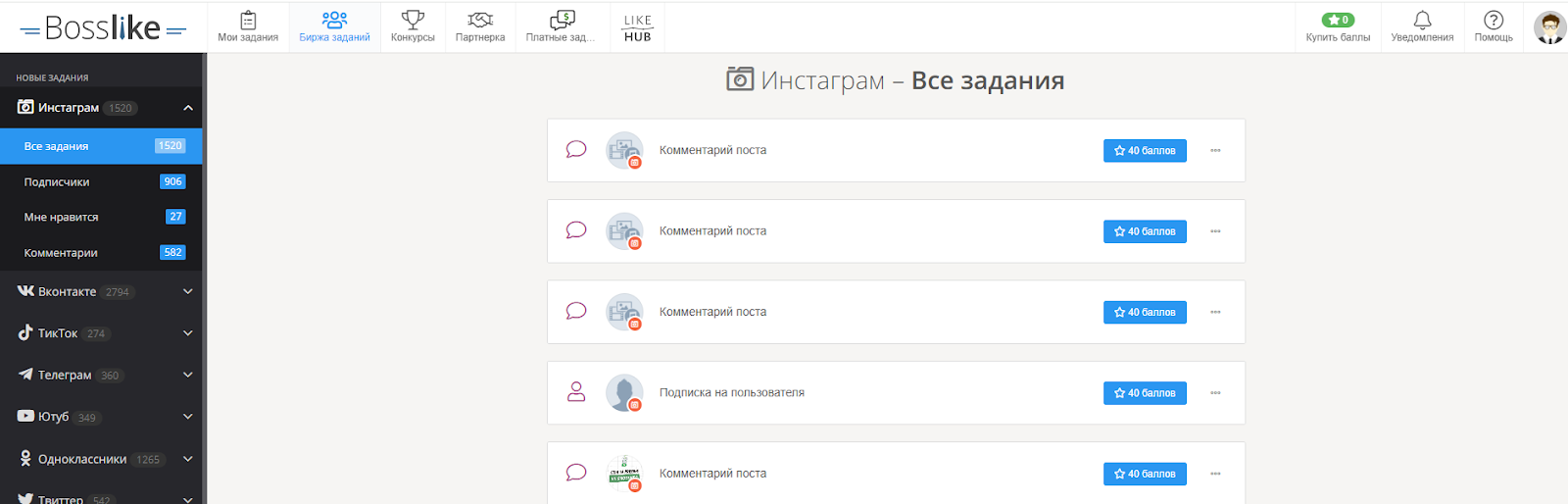Open more options for Подписка на пользователя task
This screenshot has width=1568, height=504.
pyautogui.click(x=1215, y=393)
